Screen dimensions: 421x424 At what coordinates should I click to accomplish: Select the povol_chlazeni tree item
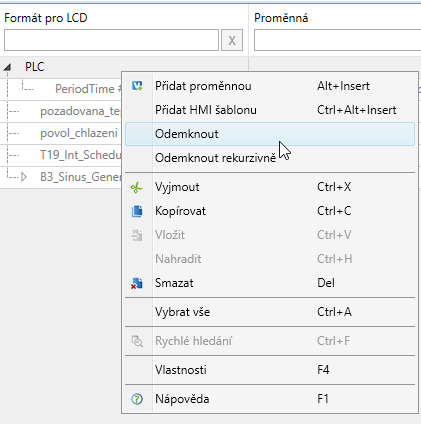[x=79, y=133]
